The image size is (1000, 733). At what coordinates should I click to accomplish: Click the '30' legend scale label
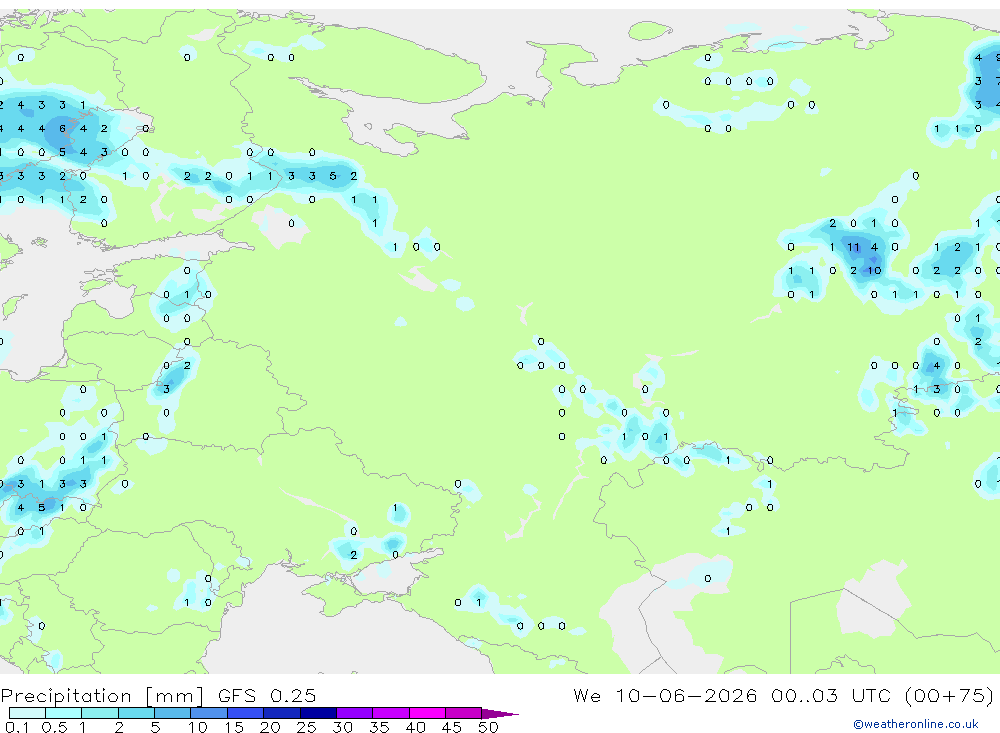(x=342, y=727)
